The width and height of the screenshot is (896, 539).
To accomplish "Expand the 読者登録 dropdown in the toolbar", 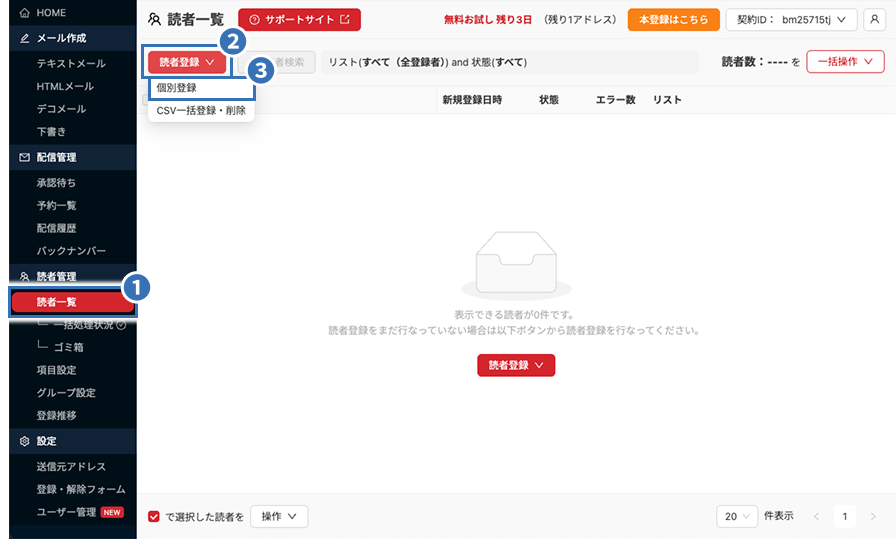I will point(187,62).
